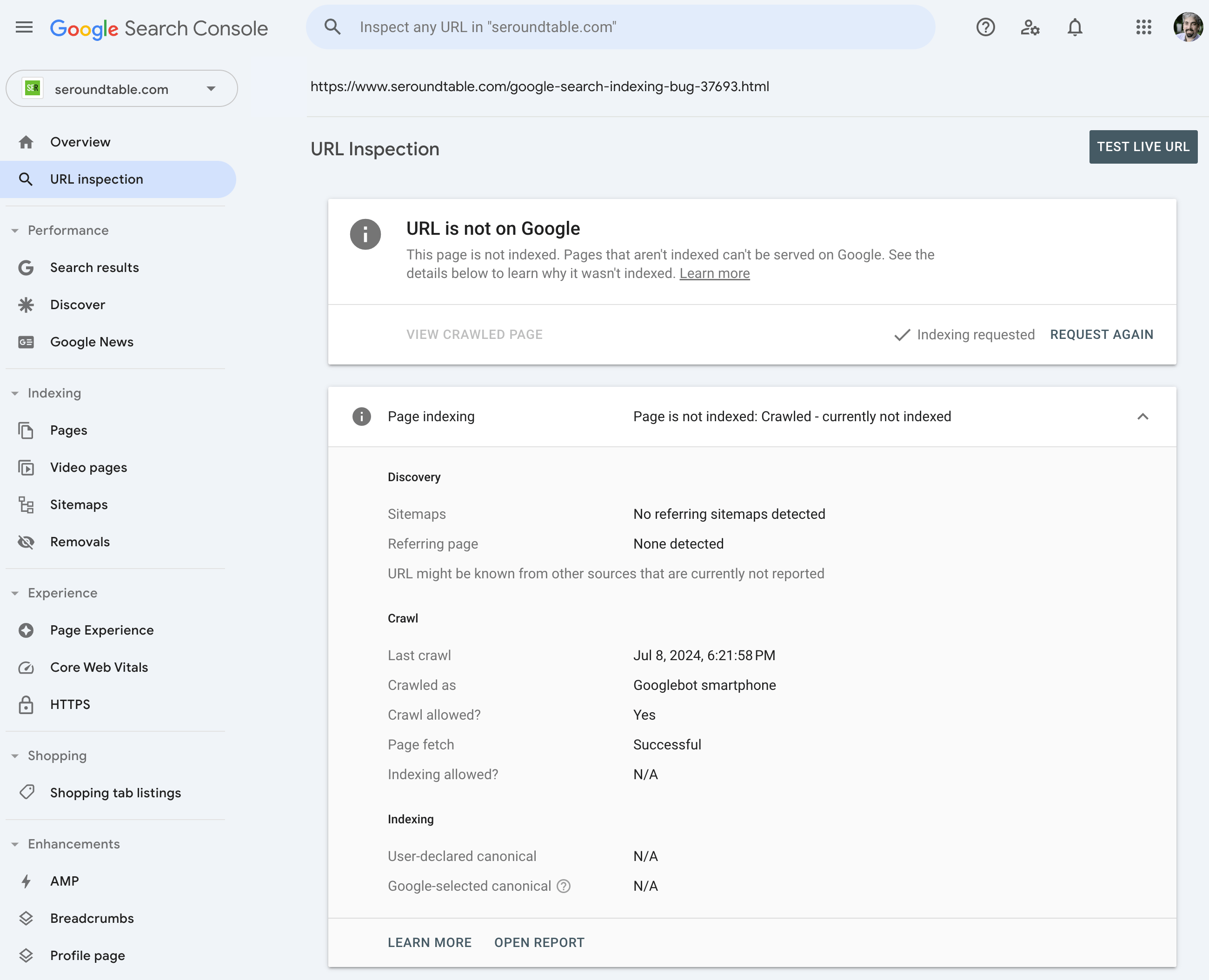Open Users and settings icon

pos(1030,27)
